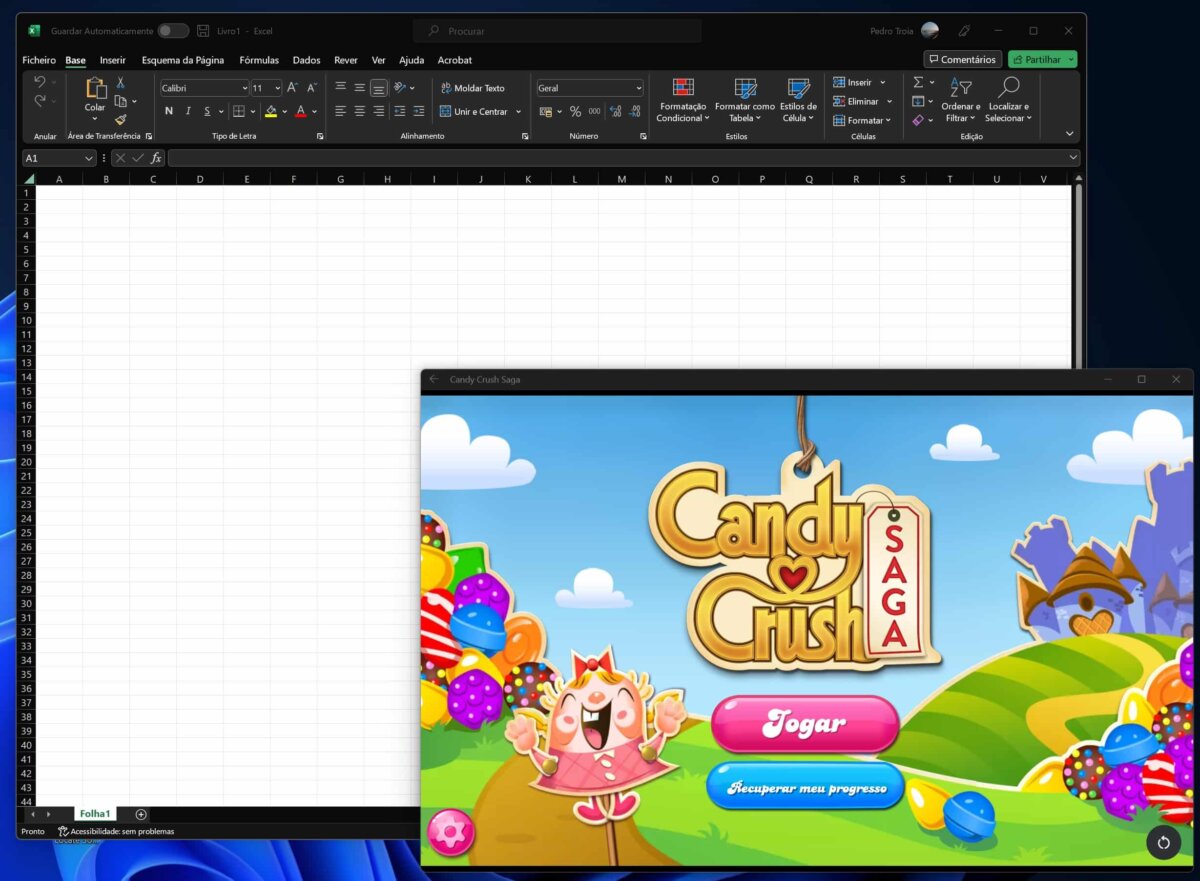The image size is (1200, 881).
Task: Click the text orientation icon
Action: coord(400,88)
